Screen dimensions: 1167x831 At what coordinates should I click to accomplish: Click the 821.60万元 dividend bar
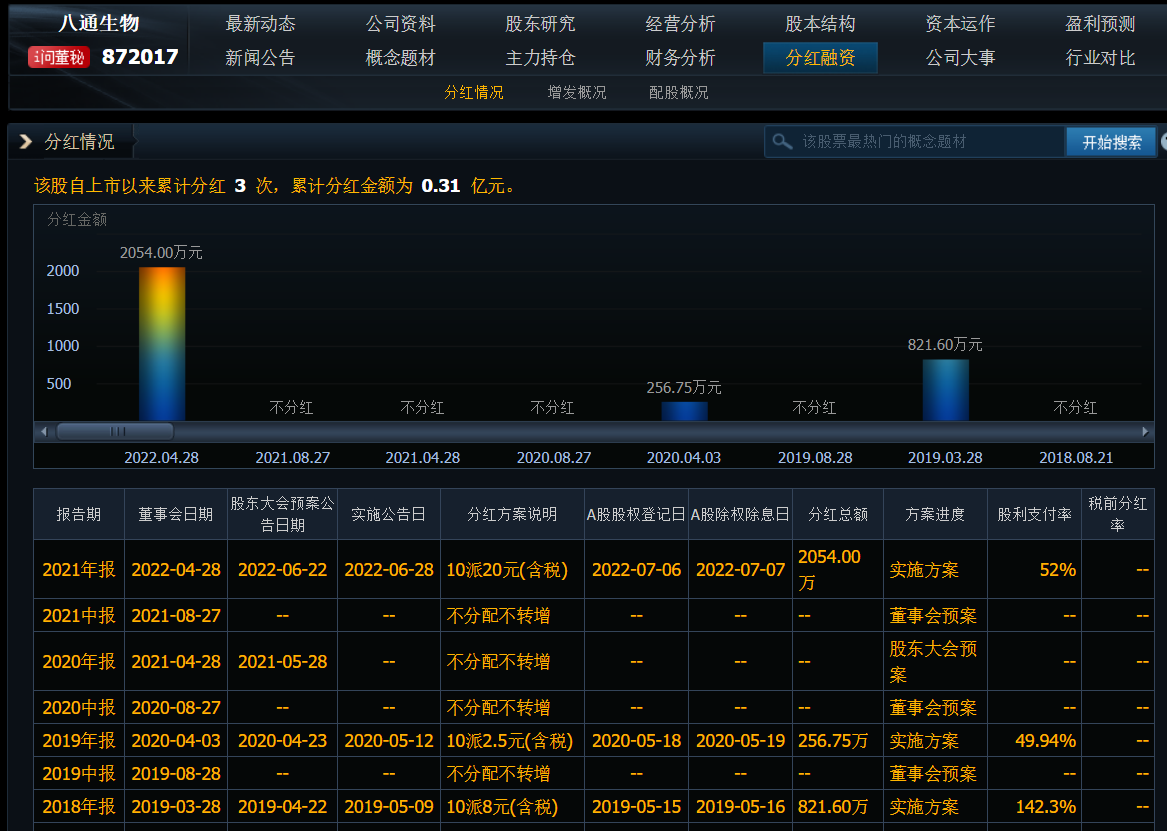[945, 391]
